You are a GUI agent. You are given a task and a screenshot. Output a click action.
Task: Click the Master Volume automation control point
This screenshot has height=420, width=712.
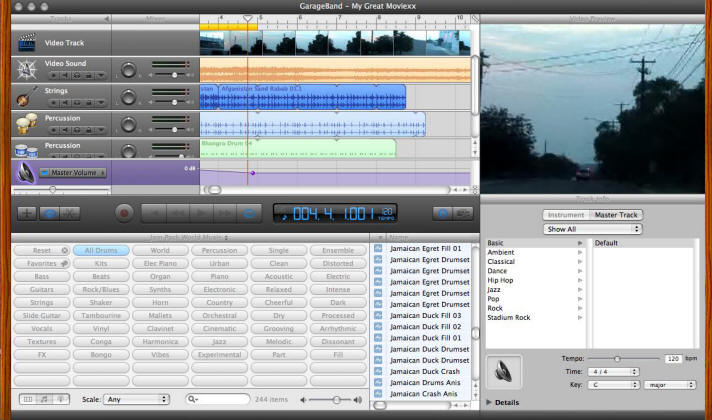(x=252, y=173)
